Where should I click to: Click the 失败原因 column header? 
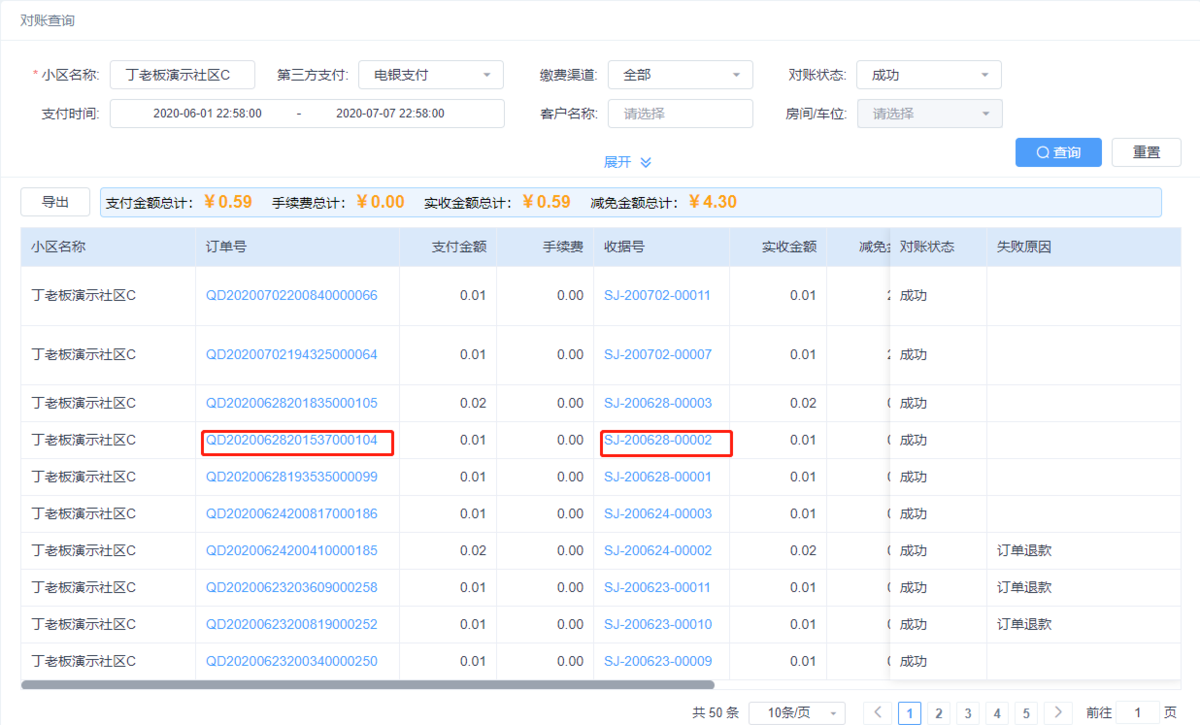click(x=1083, y=247)
